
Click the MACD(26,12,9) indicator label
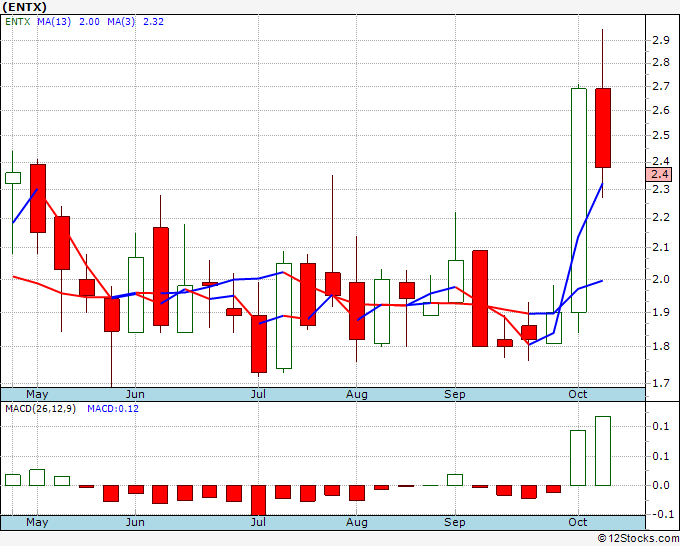pyautogui.click(x=40, y=409)
